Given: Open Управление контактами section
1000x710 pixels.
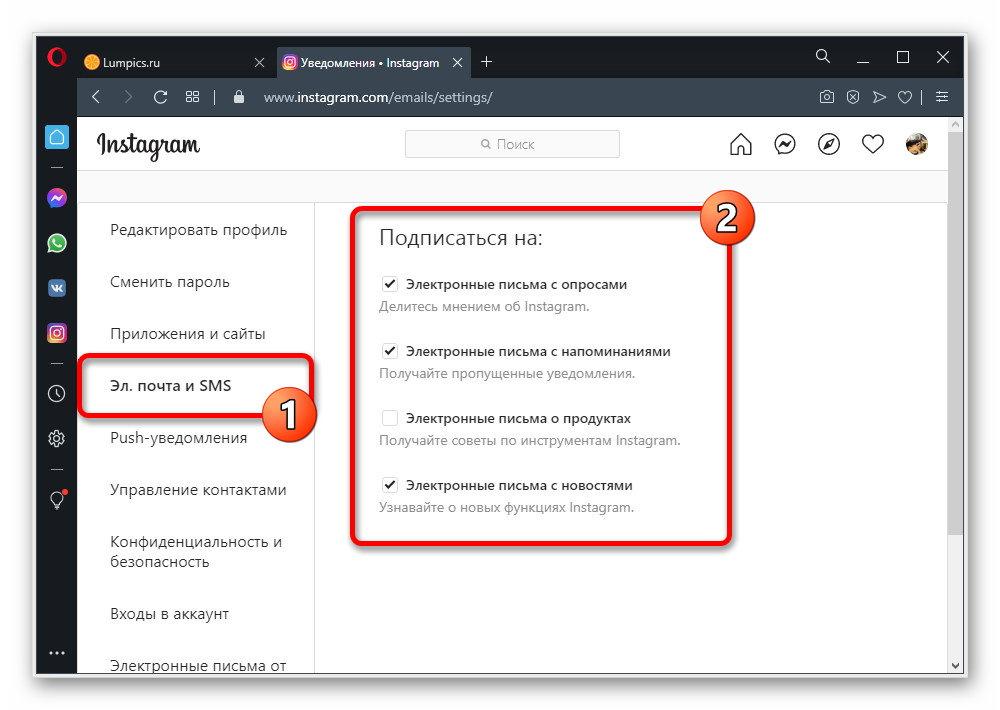Looking at the screenshot, I should pos(198,490).
